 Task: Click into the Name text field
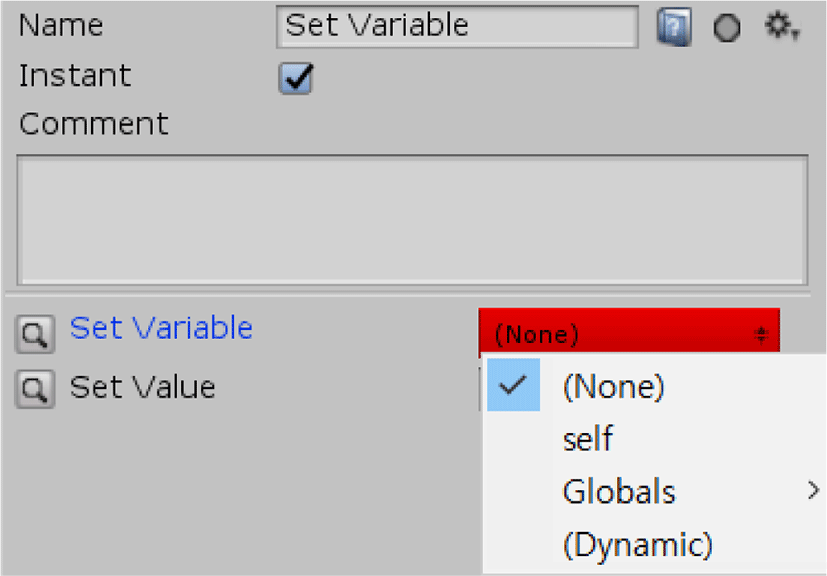point(457,26)
